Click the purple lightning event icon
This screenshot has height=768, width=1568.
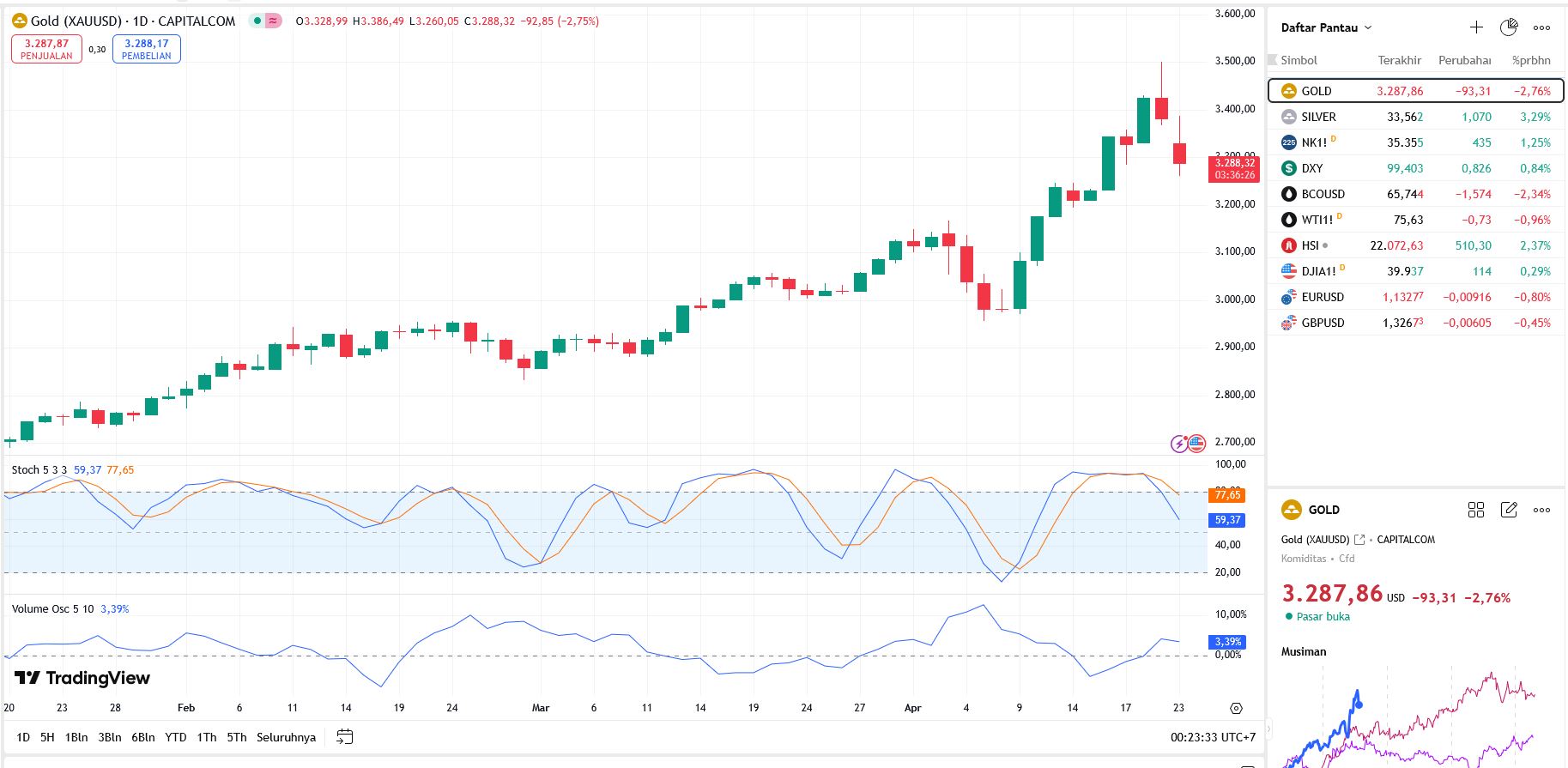1180,444
